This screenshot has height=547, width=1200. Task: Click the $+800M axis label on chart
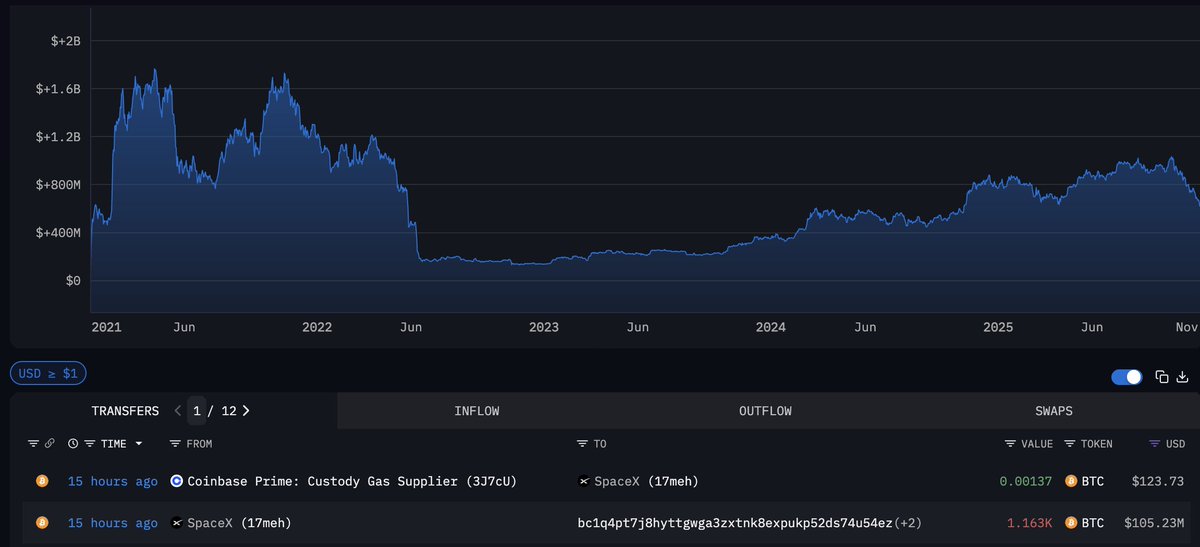coord(58,184)
